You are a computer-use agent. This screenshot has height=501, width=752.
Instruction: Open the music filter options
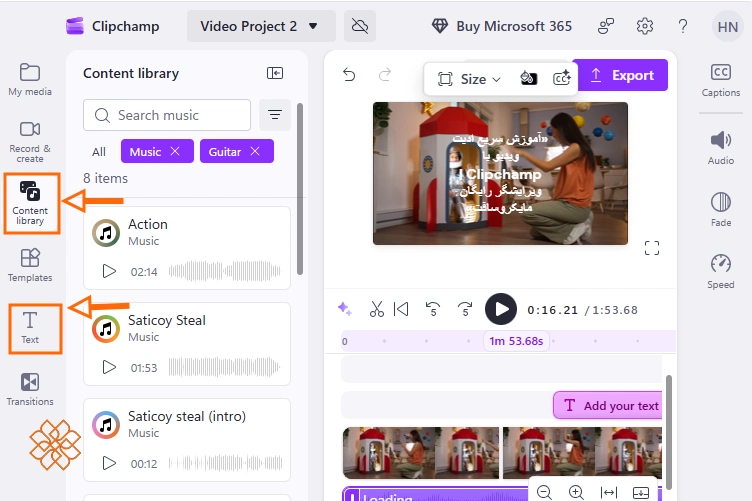275,115
